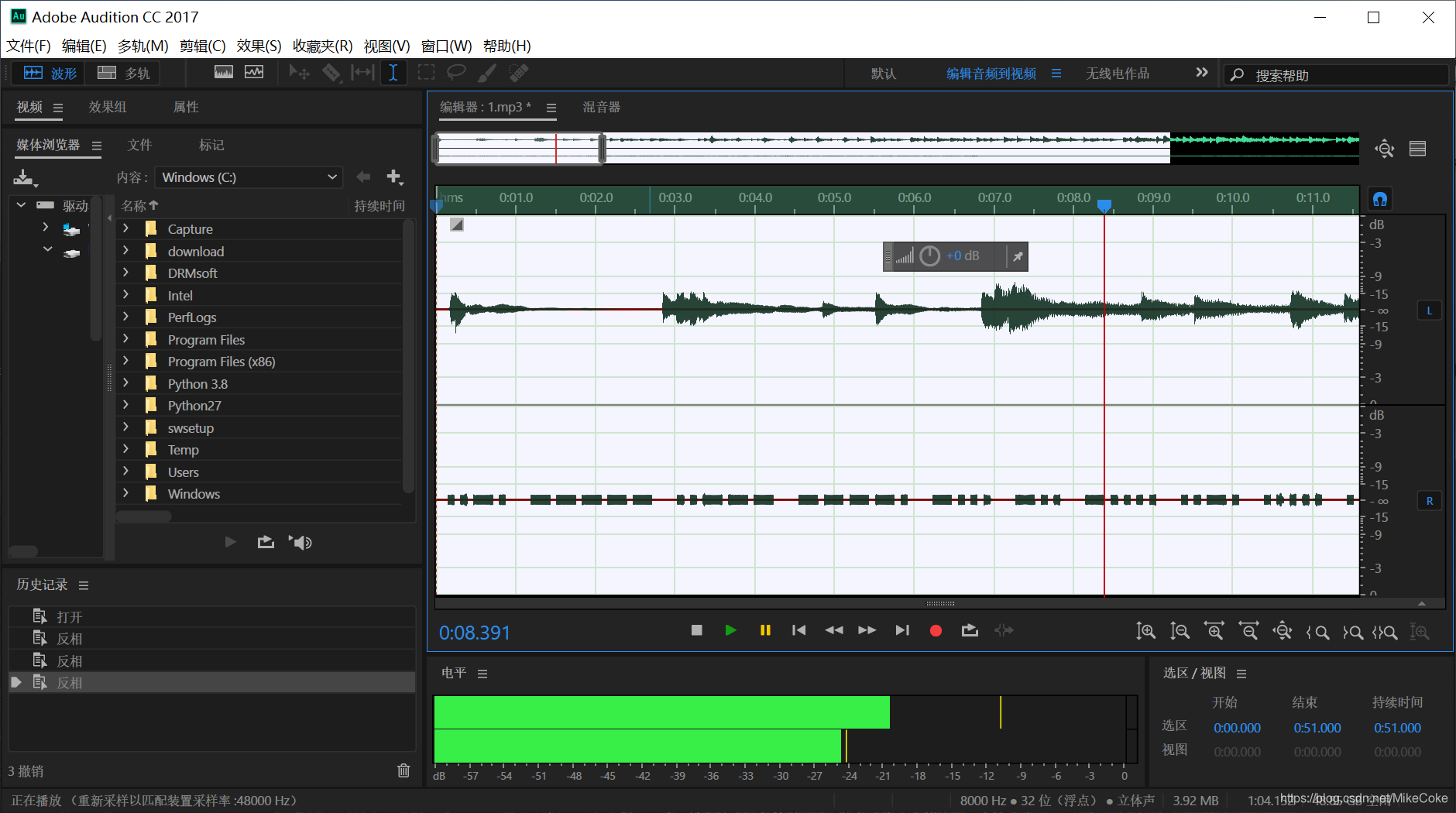Show spectral frequency display icon

(224, 72)
